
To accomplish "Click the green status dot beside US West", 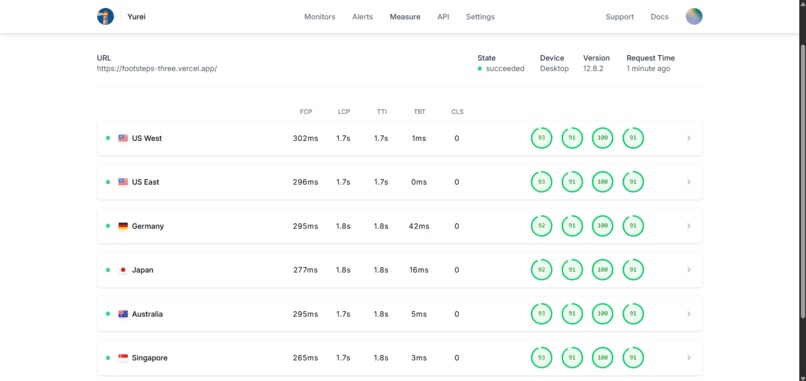I will (108, 138).
